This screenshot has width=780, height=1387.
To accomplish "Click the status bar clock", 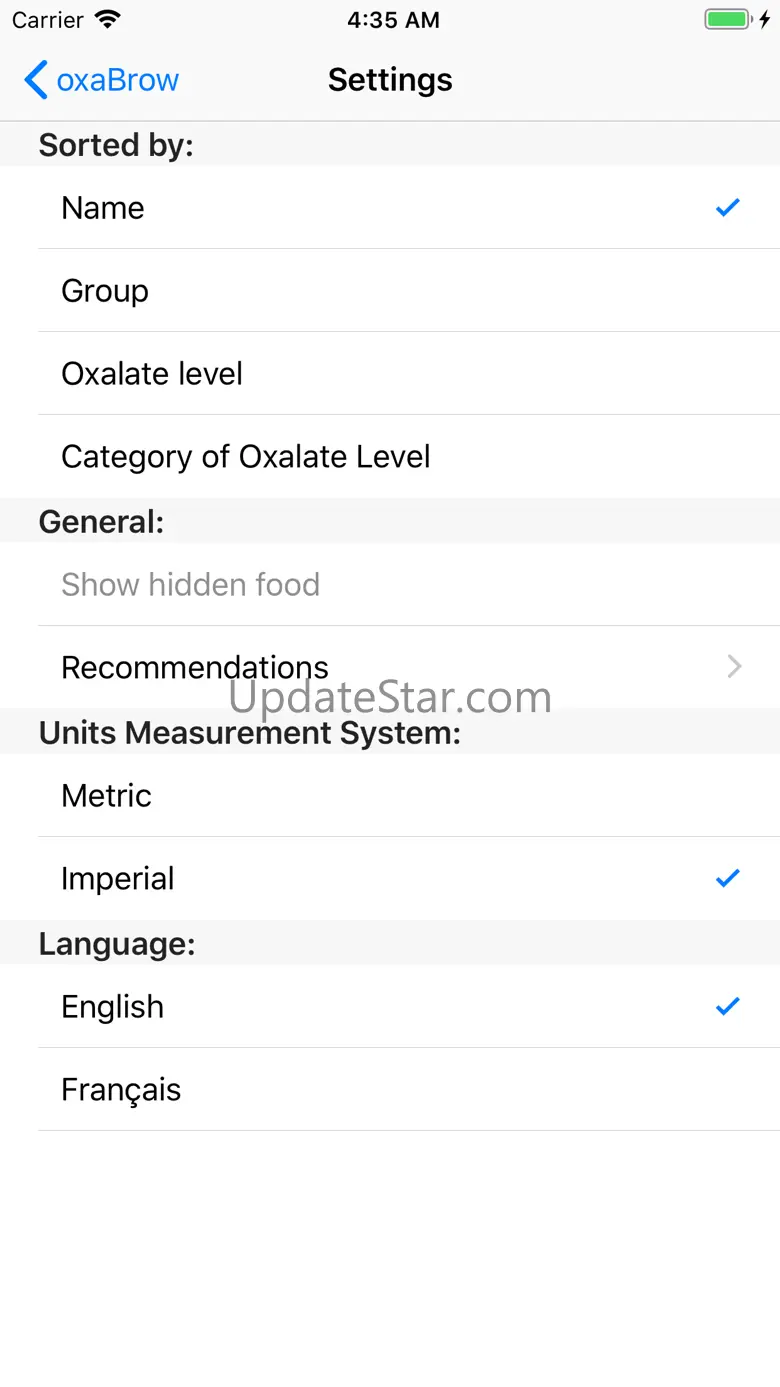I will pos(393,20).
